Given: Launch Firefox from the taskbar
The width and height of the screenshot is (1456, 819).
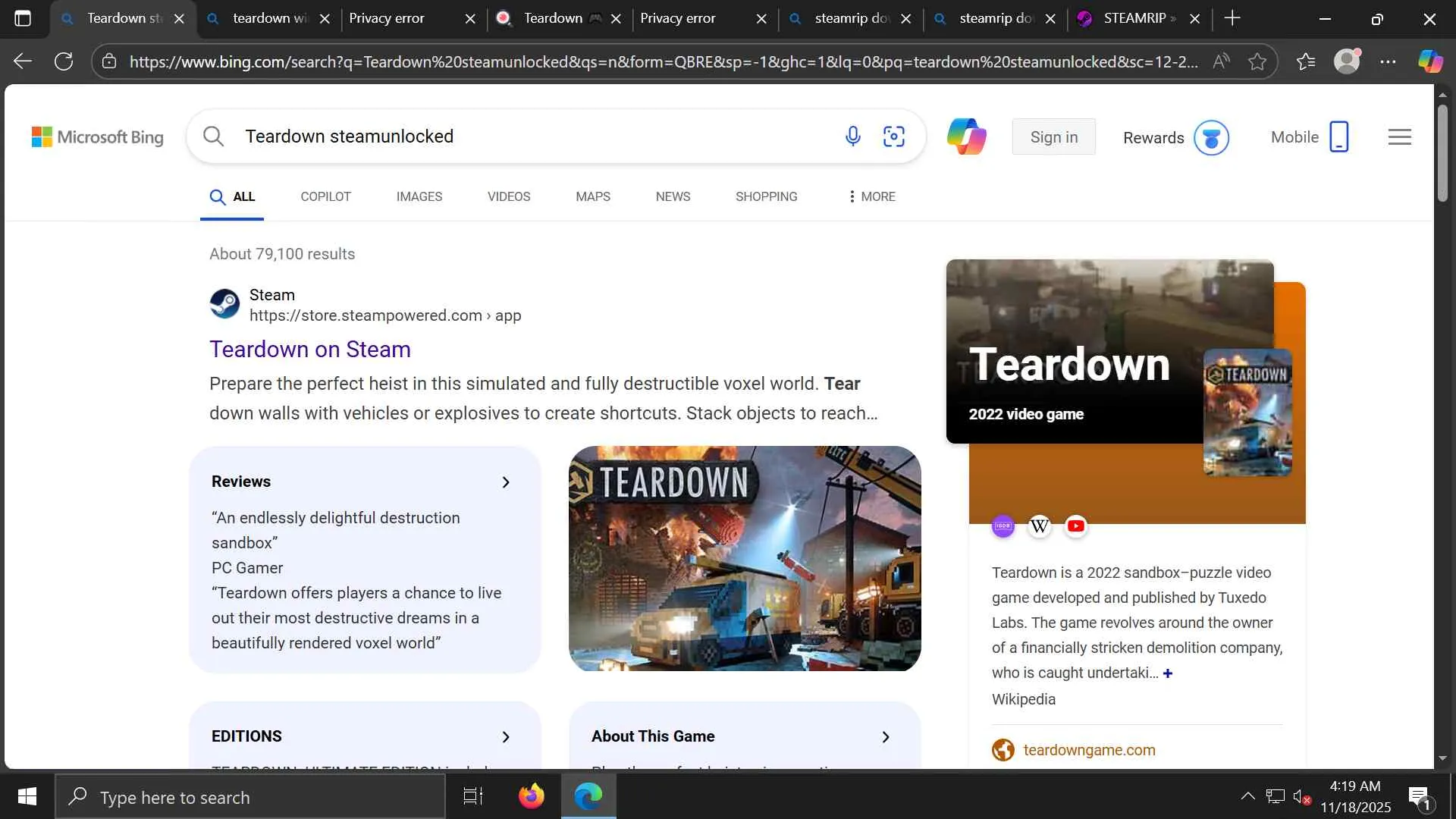Looking at the screenshot, I should (531, 796).
